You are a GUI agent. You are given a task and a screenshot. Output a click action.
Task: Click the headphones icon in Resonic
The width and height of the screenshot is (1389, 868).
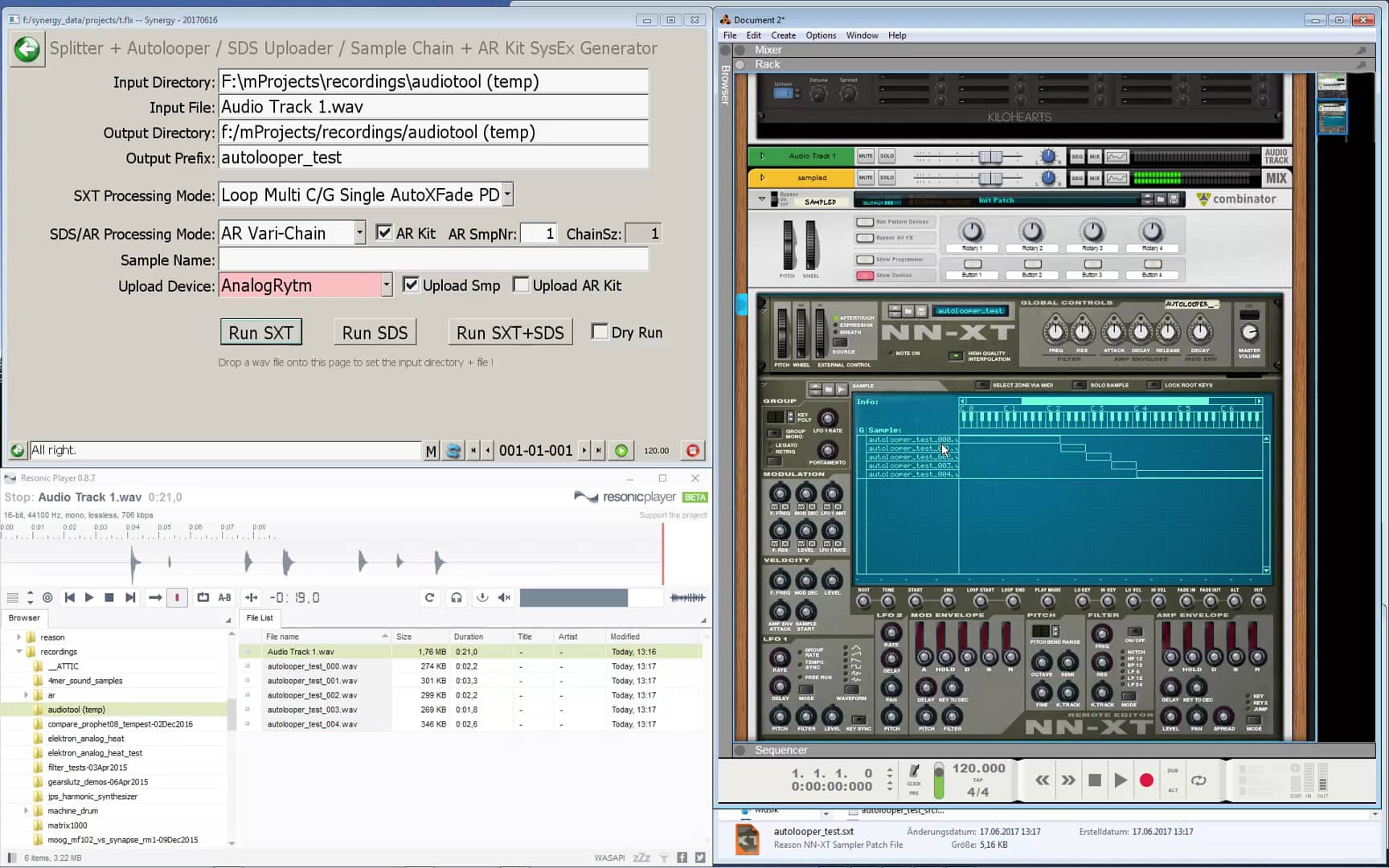pos(457,597)
